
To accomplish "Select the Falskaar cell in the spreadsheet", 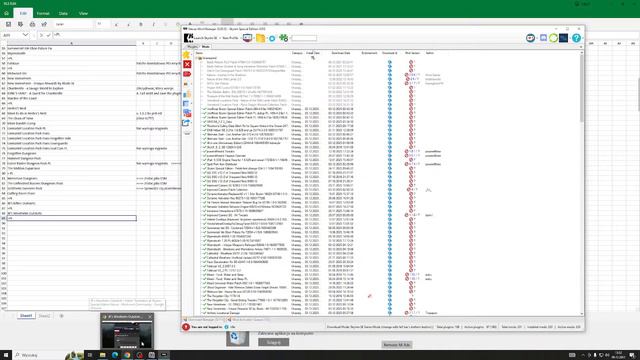I will click(71, 63).
